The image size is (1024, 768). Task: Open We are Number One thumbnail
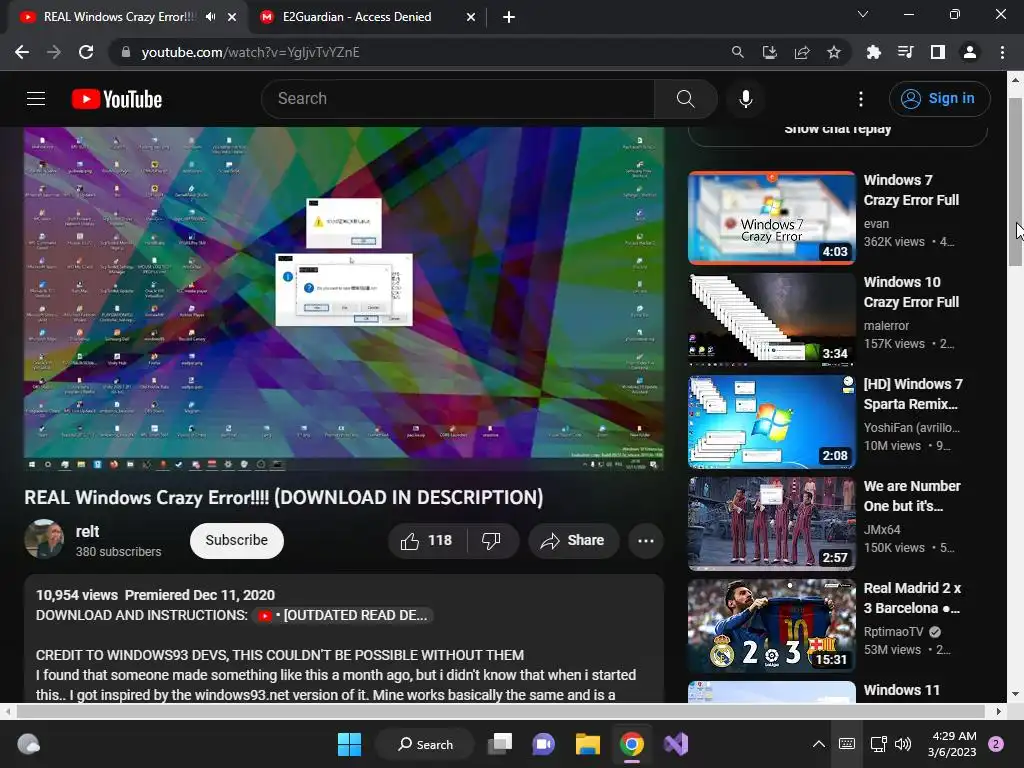771,524
